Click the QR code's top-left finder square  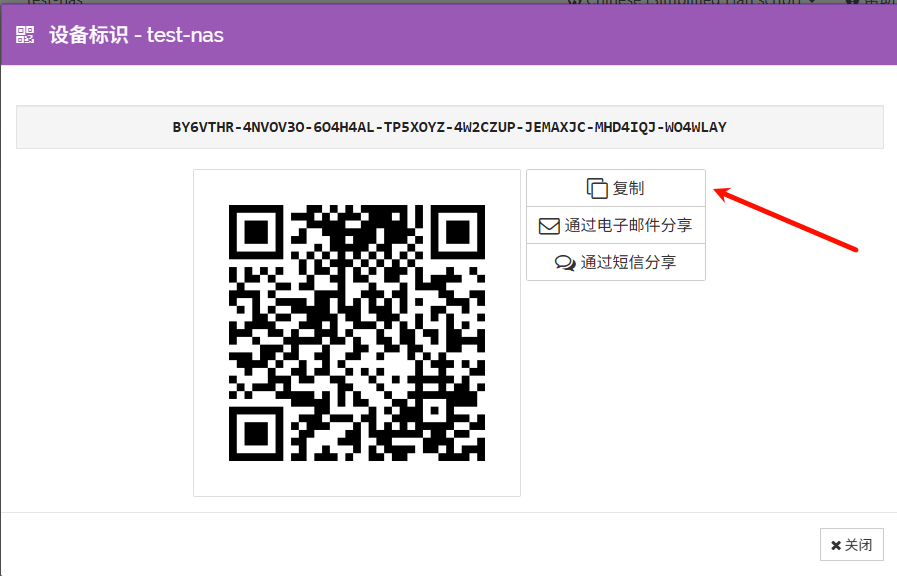tap(256, 232)
